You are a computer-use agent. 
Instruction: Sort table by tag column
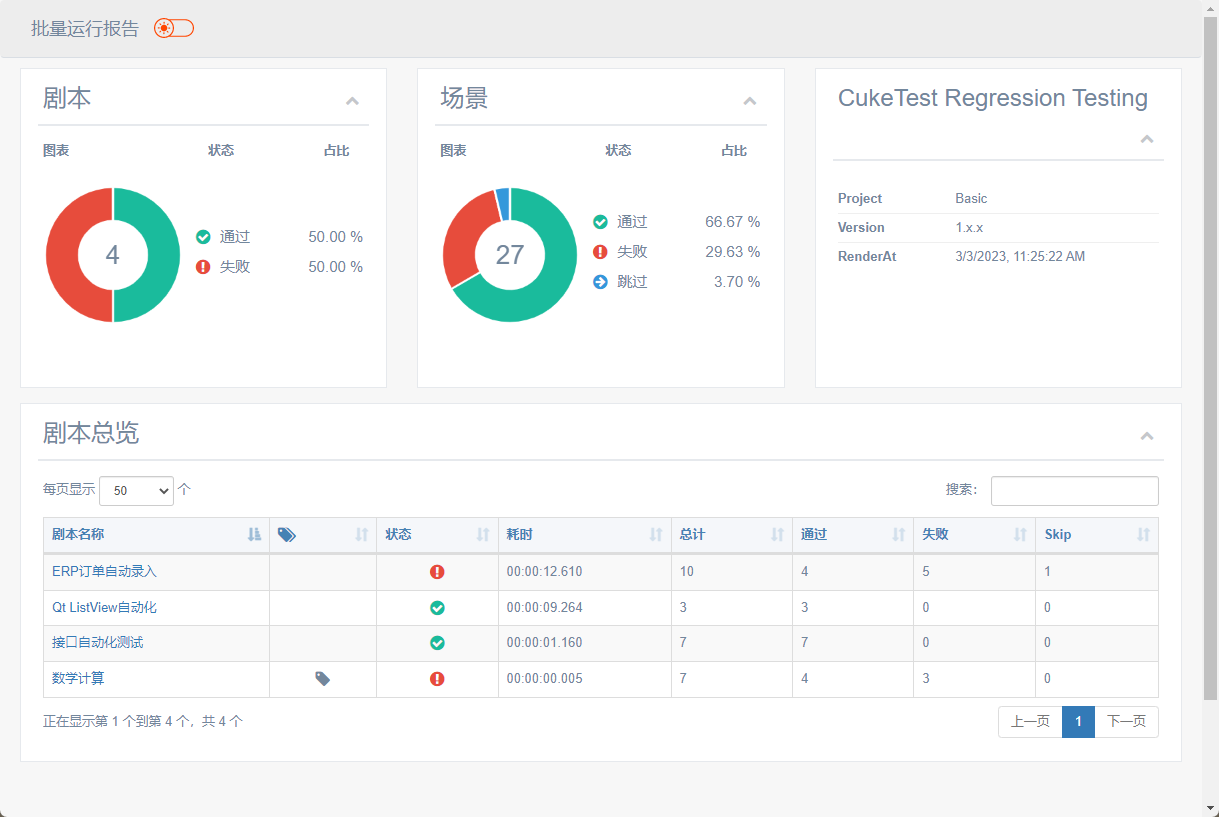[323, 535]
